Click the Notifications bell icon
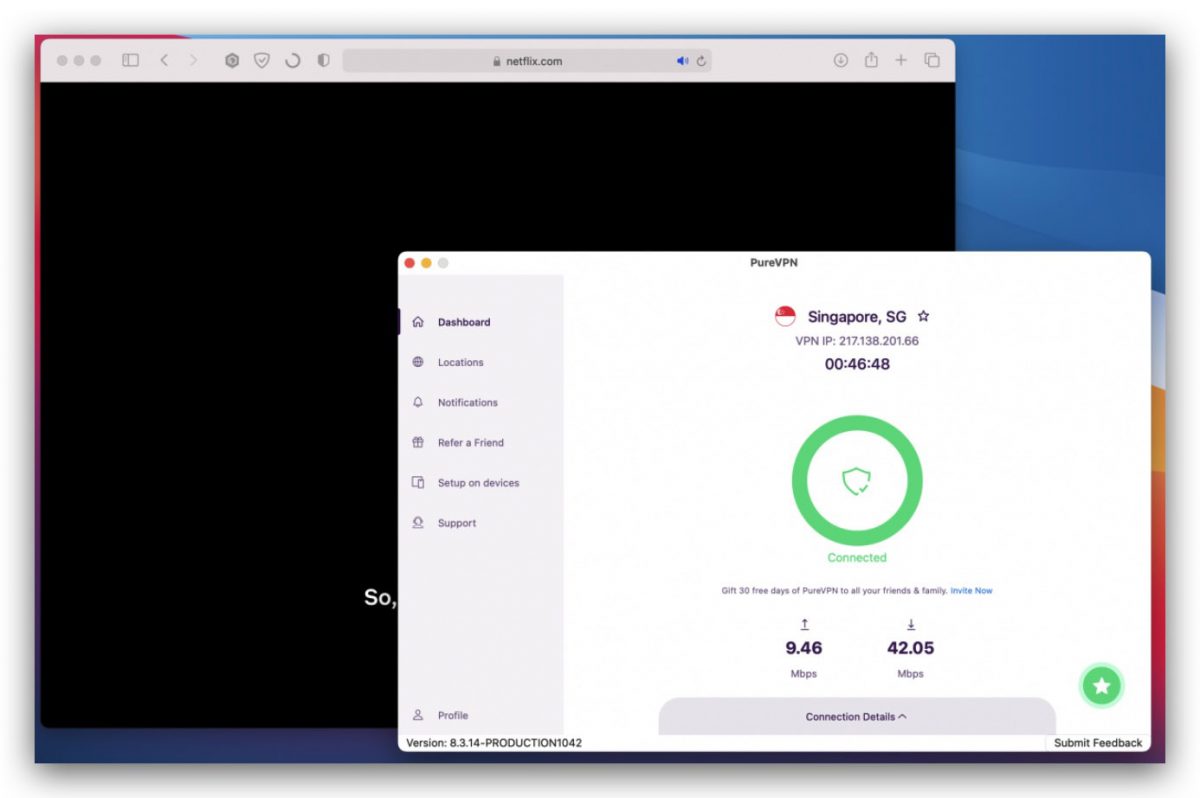The width and height of the screenshot is (1200, 798). (418, 402)
